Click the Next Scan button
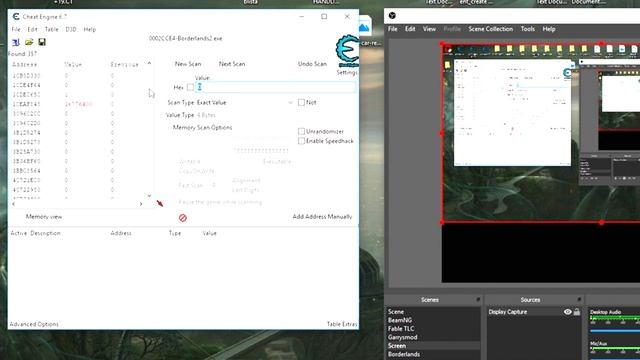 pyautogui.click(x=232, y=64)
